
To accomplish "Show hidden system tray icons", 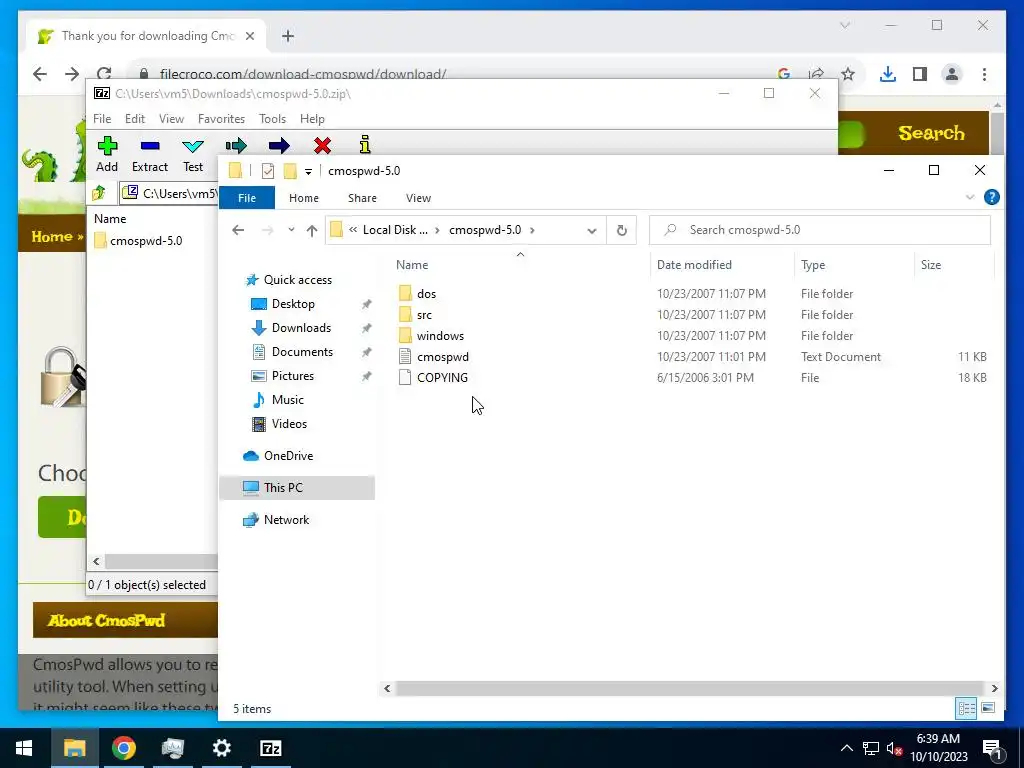I will (846, 748).
